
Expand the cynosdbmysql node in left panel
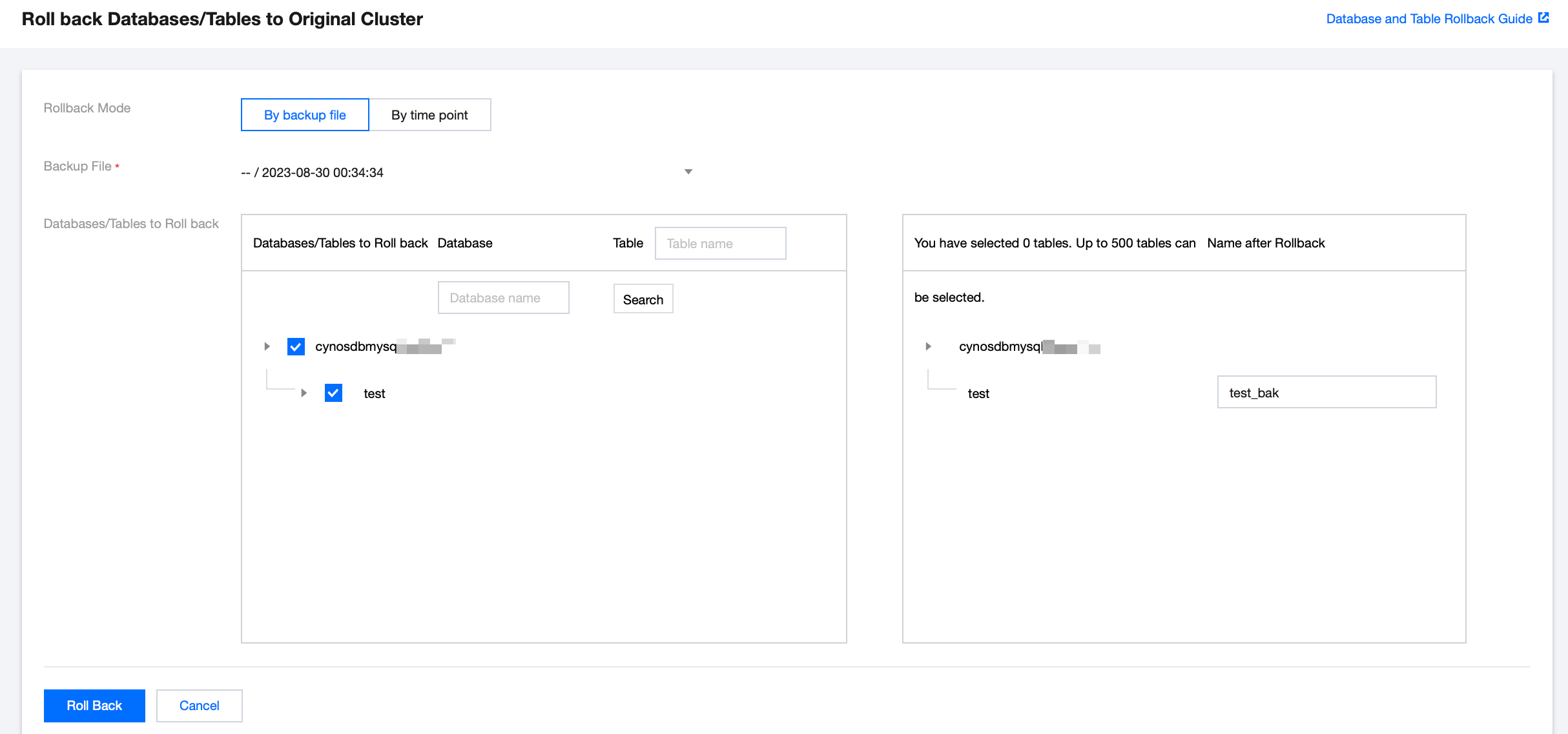coord(267,347)
